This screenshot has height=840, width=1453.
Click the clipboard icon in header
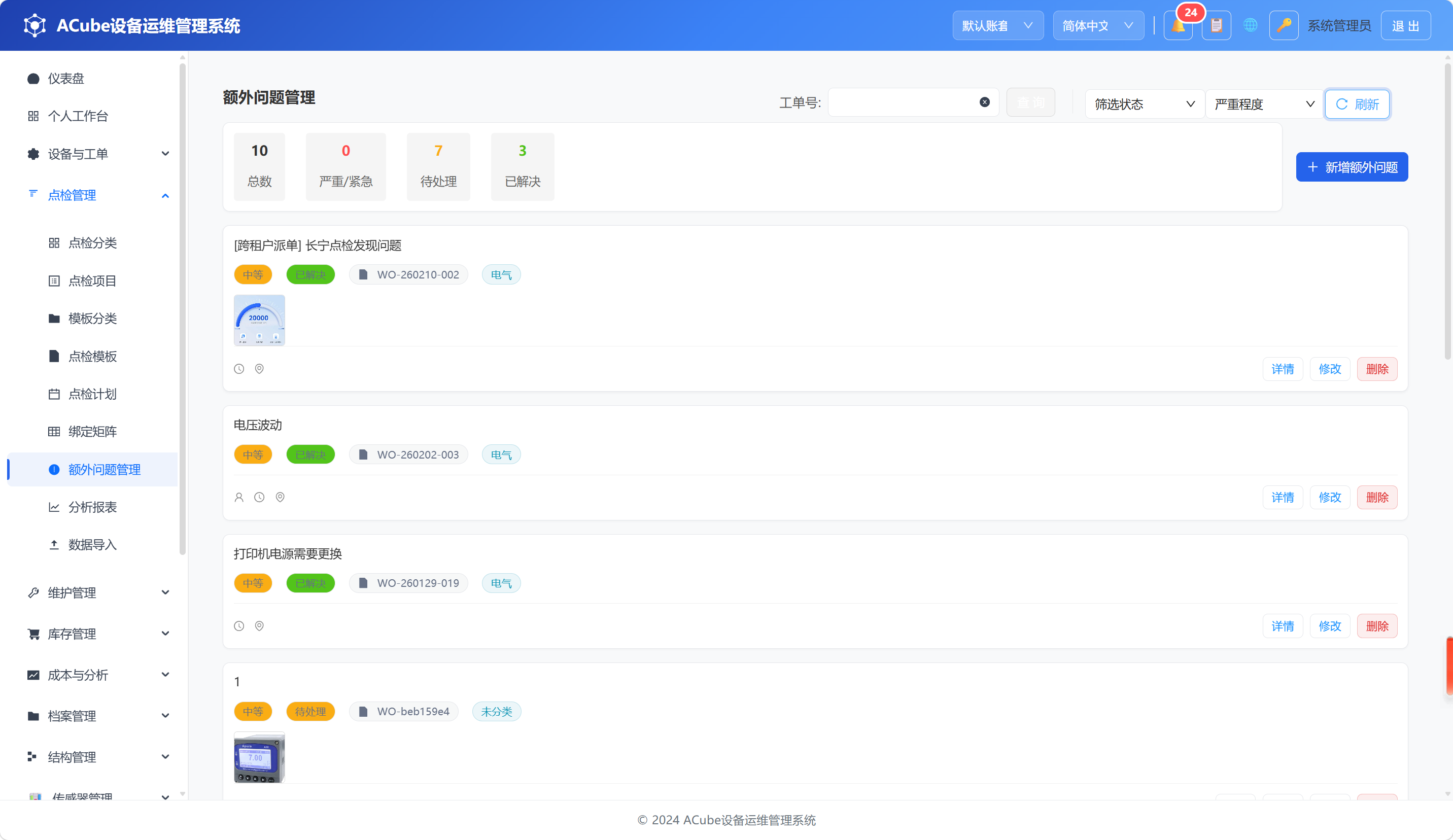1216,26
